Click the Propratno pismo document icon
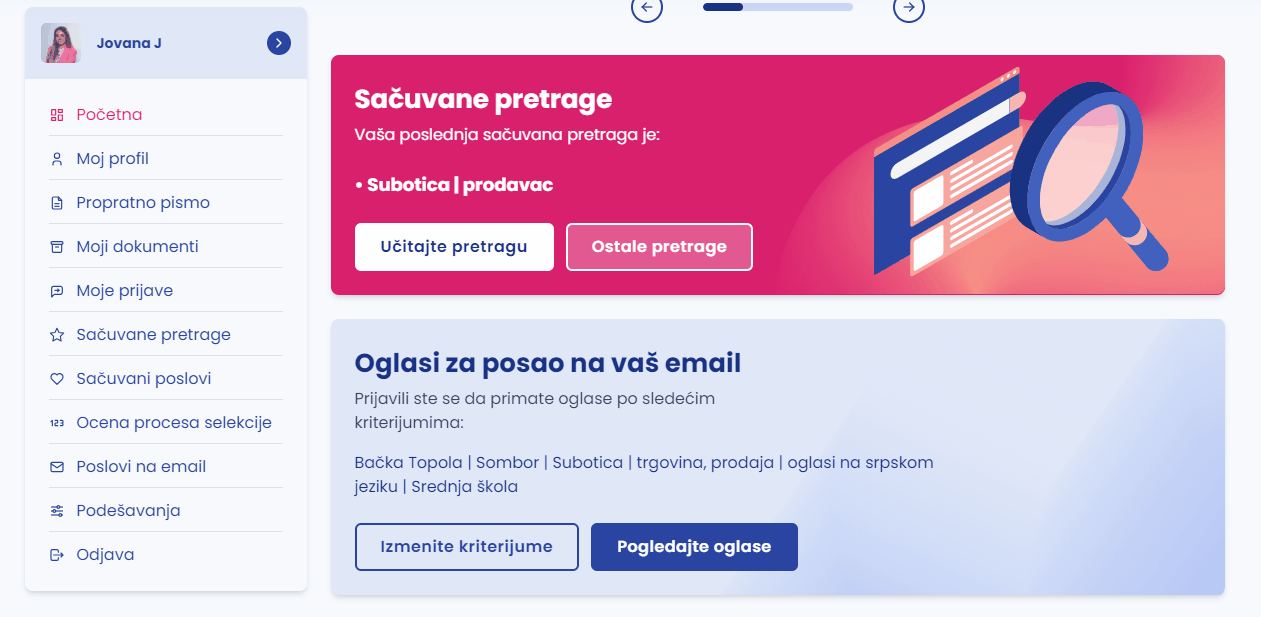 (x=57, y=203)
